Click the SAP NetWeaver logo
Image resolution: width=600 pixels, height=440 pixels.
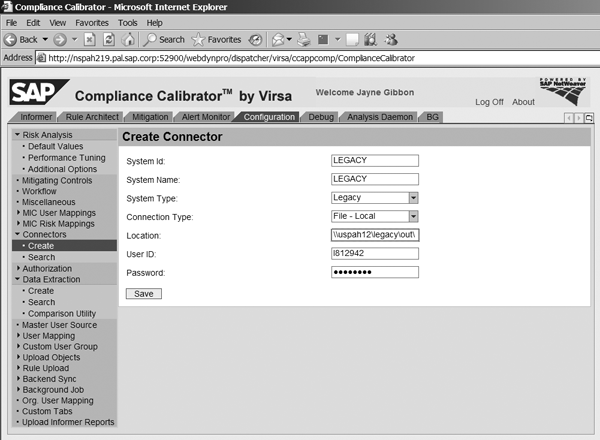[x=563, y=91]
